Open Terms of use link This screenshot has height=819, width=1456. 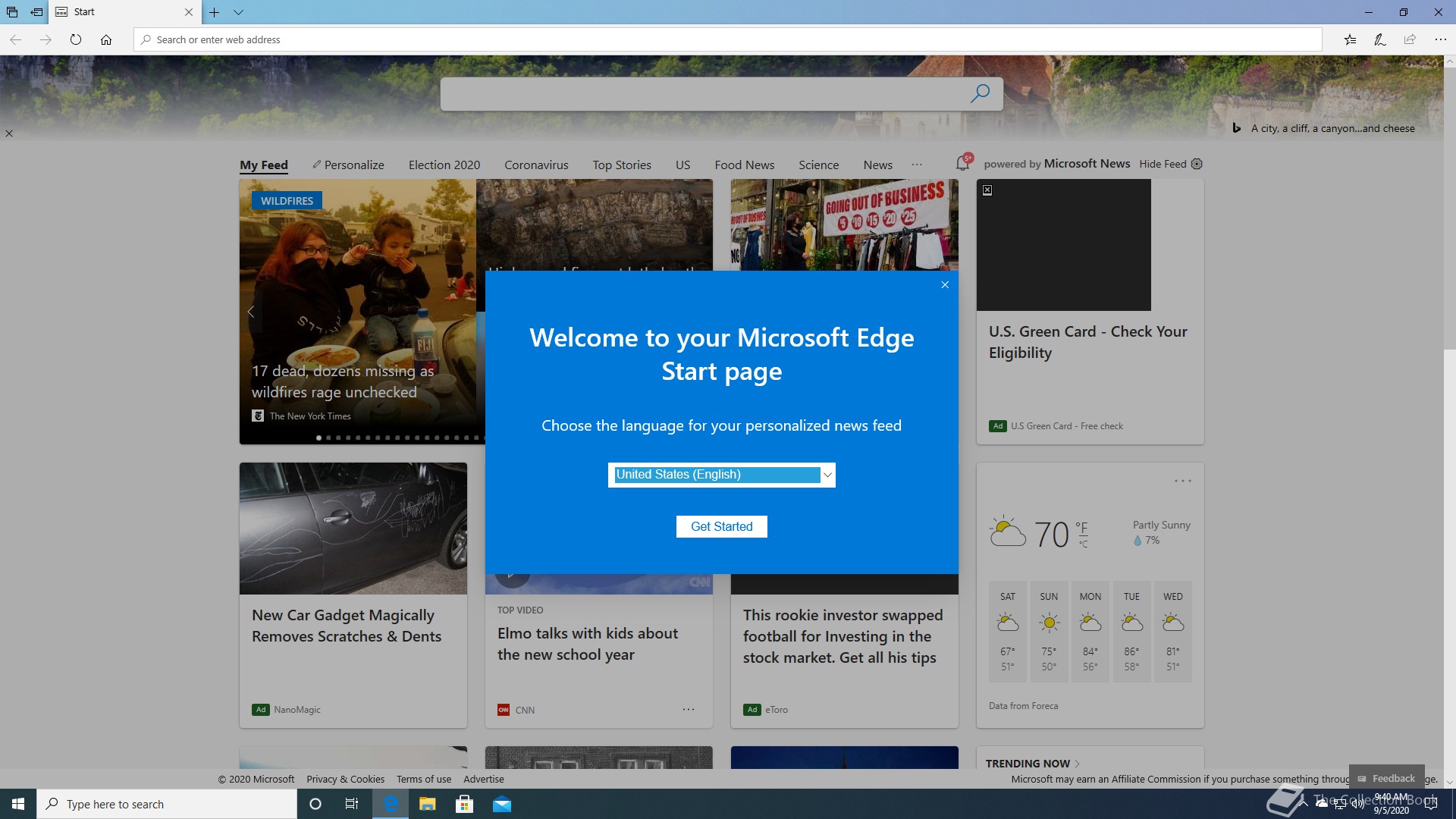tap(423, 779)
